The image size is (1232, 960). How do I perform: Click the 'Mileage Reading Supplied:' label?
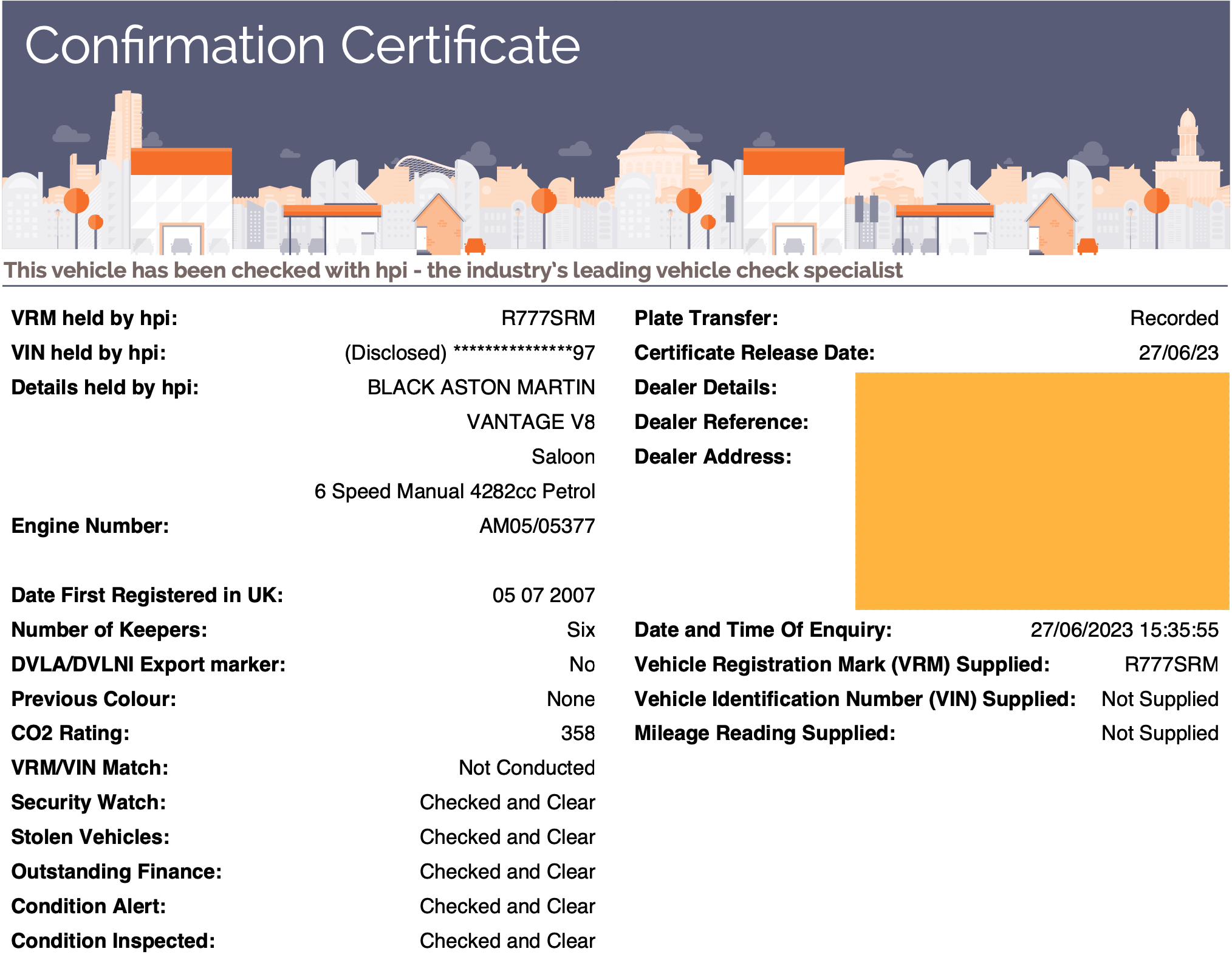point(765,733)
